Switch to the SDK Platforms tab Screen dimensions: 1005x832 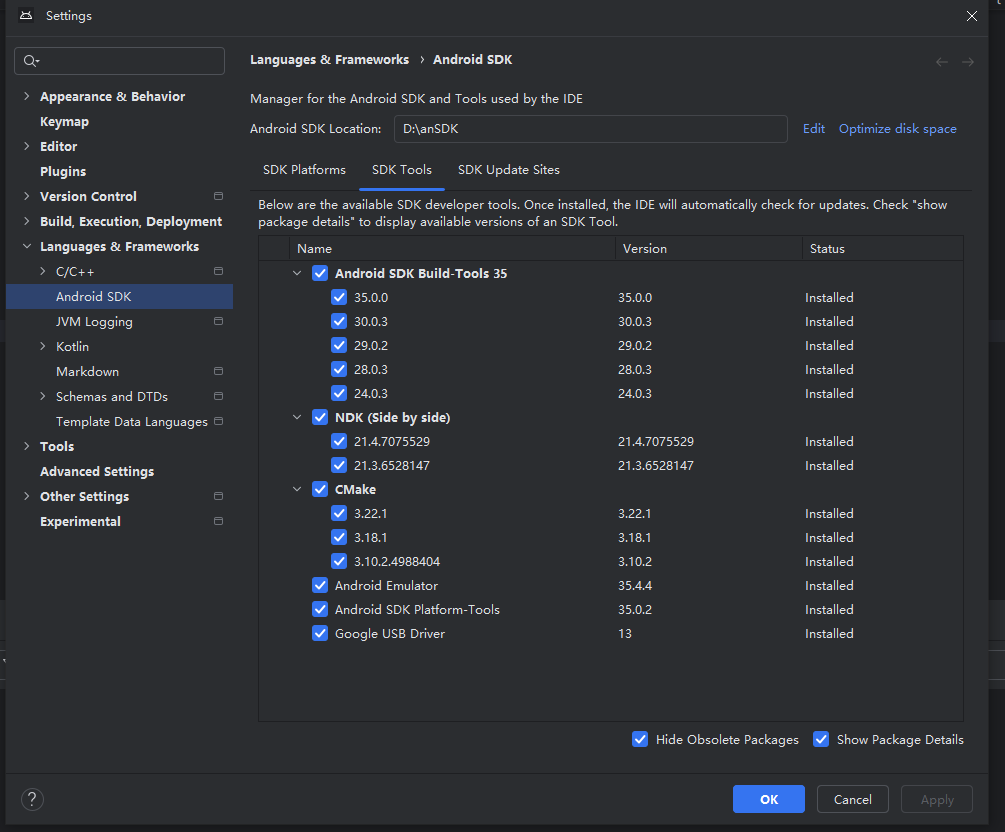pyautogui.click(x=304, y=170)
